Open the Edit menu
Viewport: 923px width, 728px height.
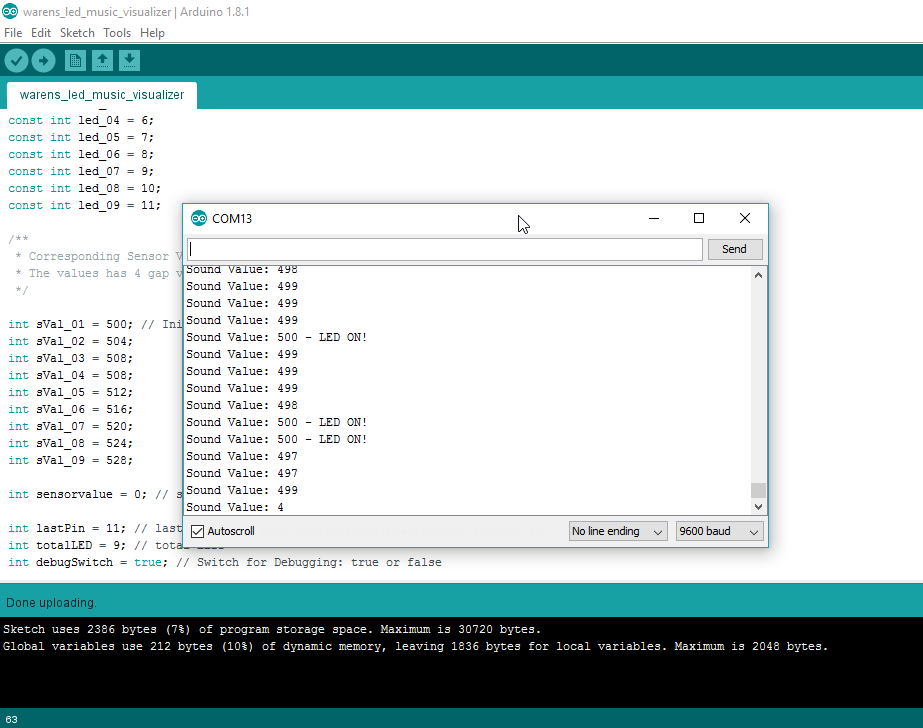coord(41,33)
